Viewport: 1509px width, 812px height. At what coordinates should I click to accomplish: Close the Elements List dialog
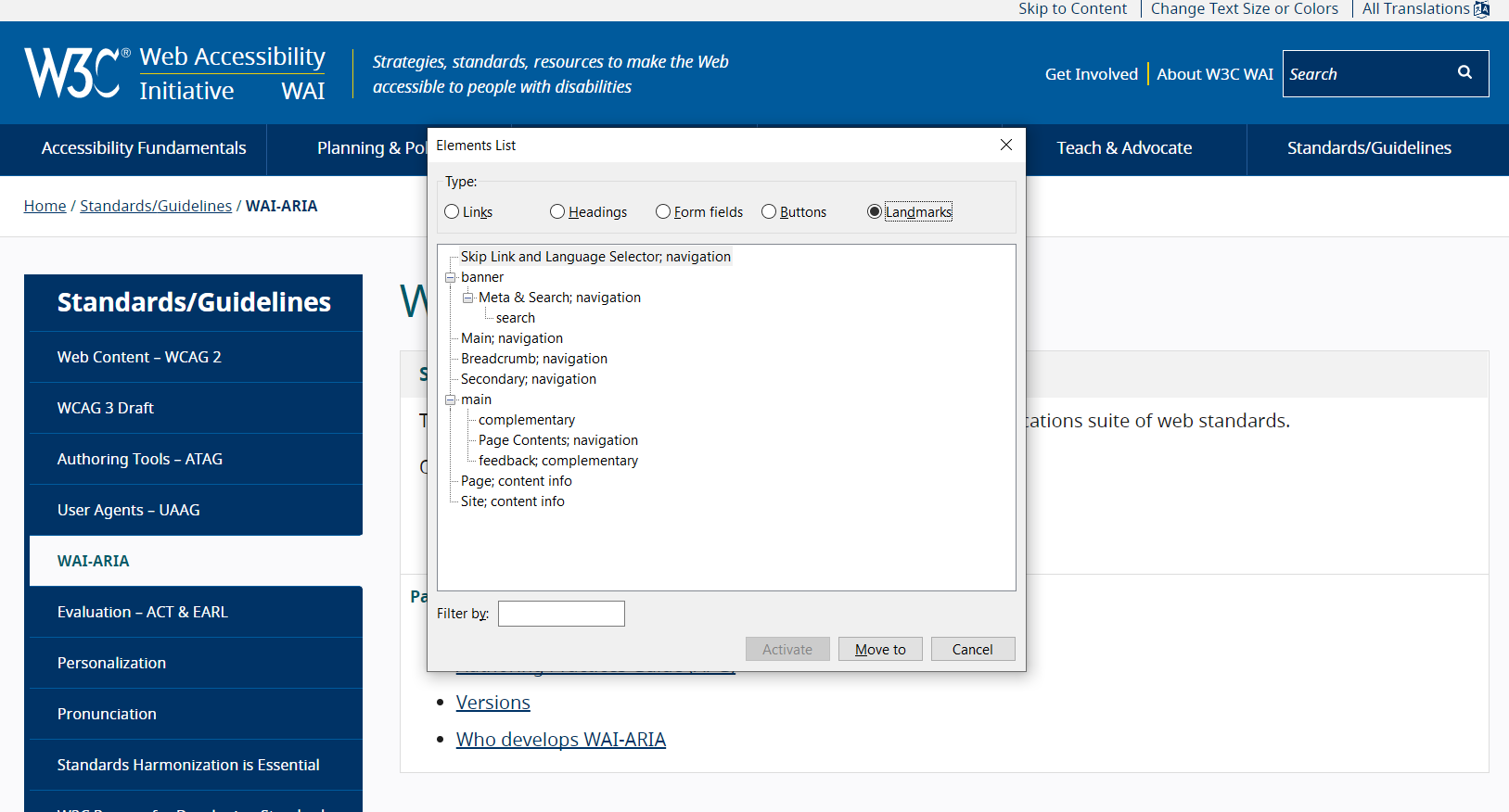click(x=1005, y=145)
